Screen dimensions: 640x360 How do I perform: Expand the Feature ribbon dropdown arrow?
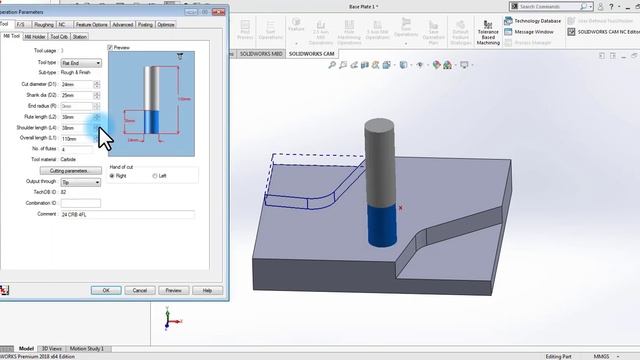pos(296,43)
